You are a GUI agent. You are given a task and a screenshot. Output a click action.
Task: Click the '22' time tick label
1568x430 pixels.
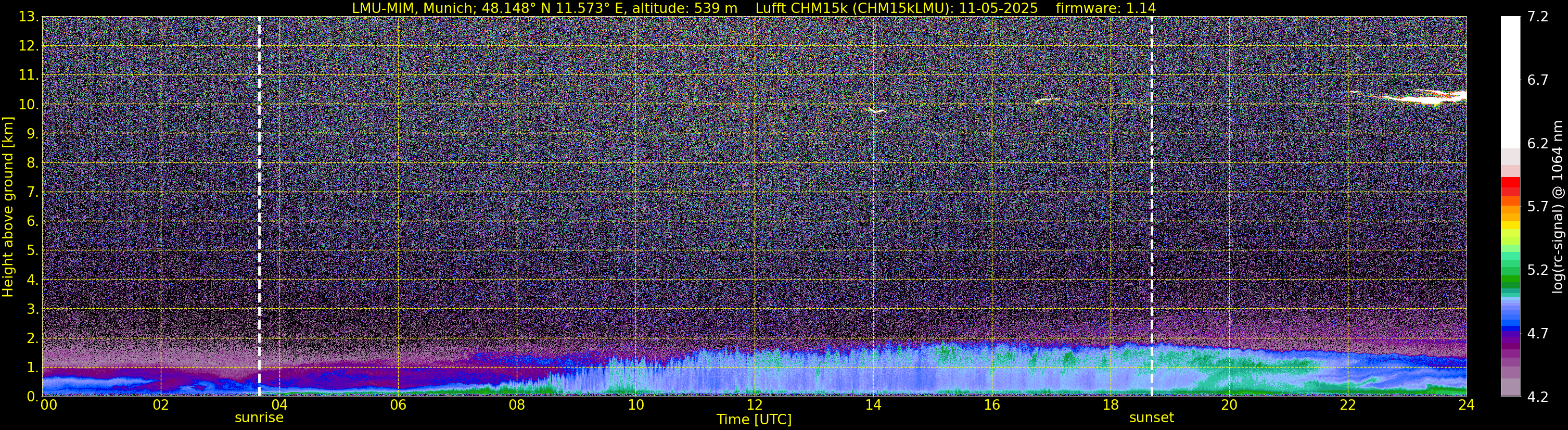point(1348,405)
